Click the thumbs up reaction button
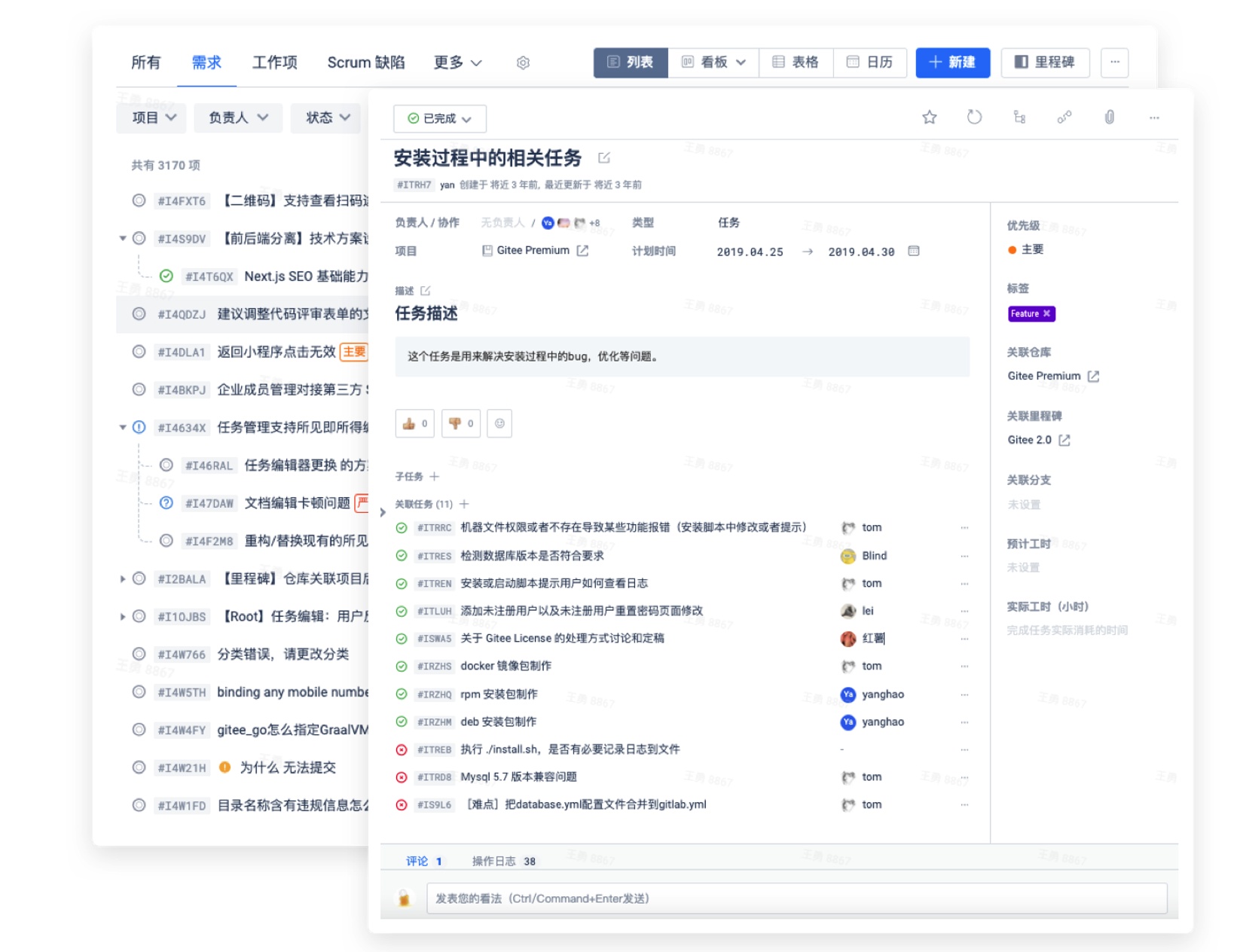1234x952 pixels. click(x=414, y=423)
